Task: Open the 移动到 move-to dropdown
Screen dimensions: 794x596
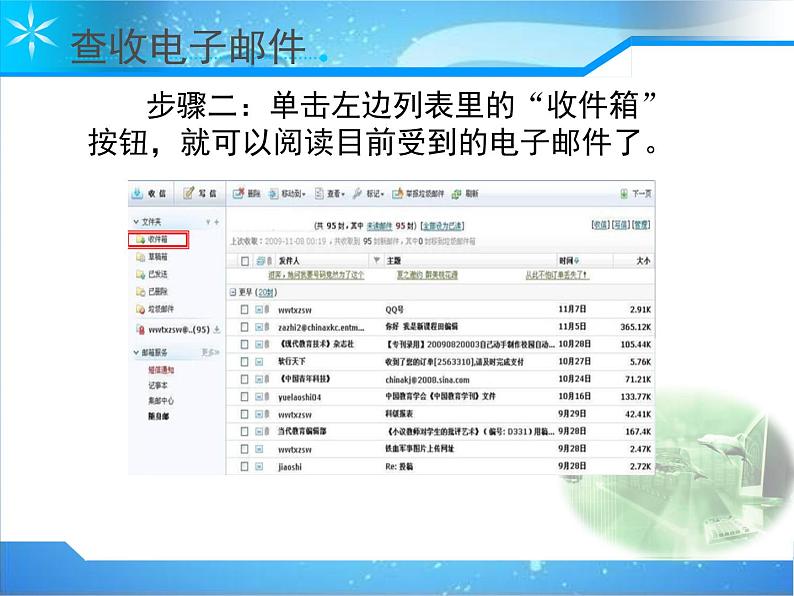Action: [288, 193]
